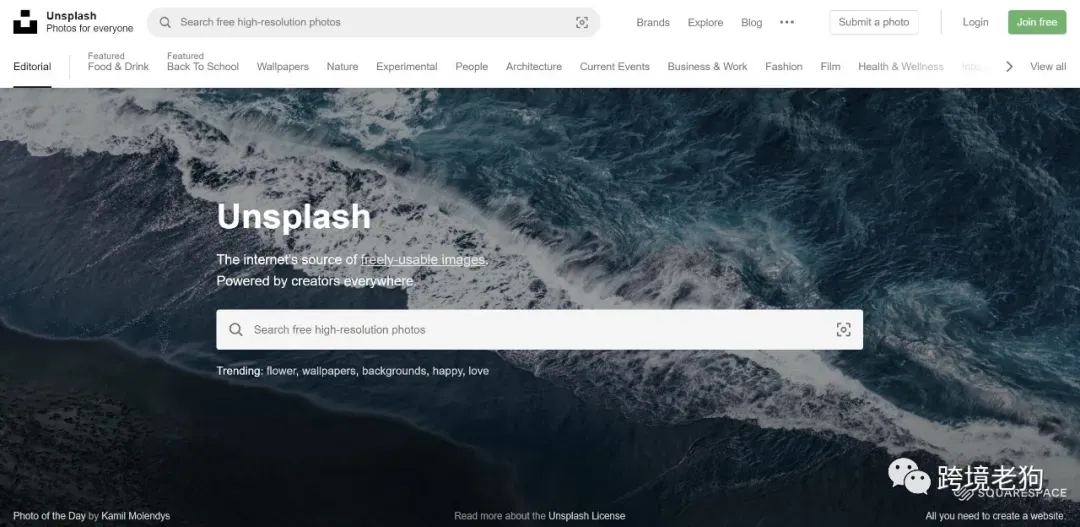Viewport: 1080px width, 527px height.
Task: Expand categories with the right chevron
Action: point(1009,66)
